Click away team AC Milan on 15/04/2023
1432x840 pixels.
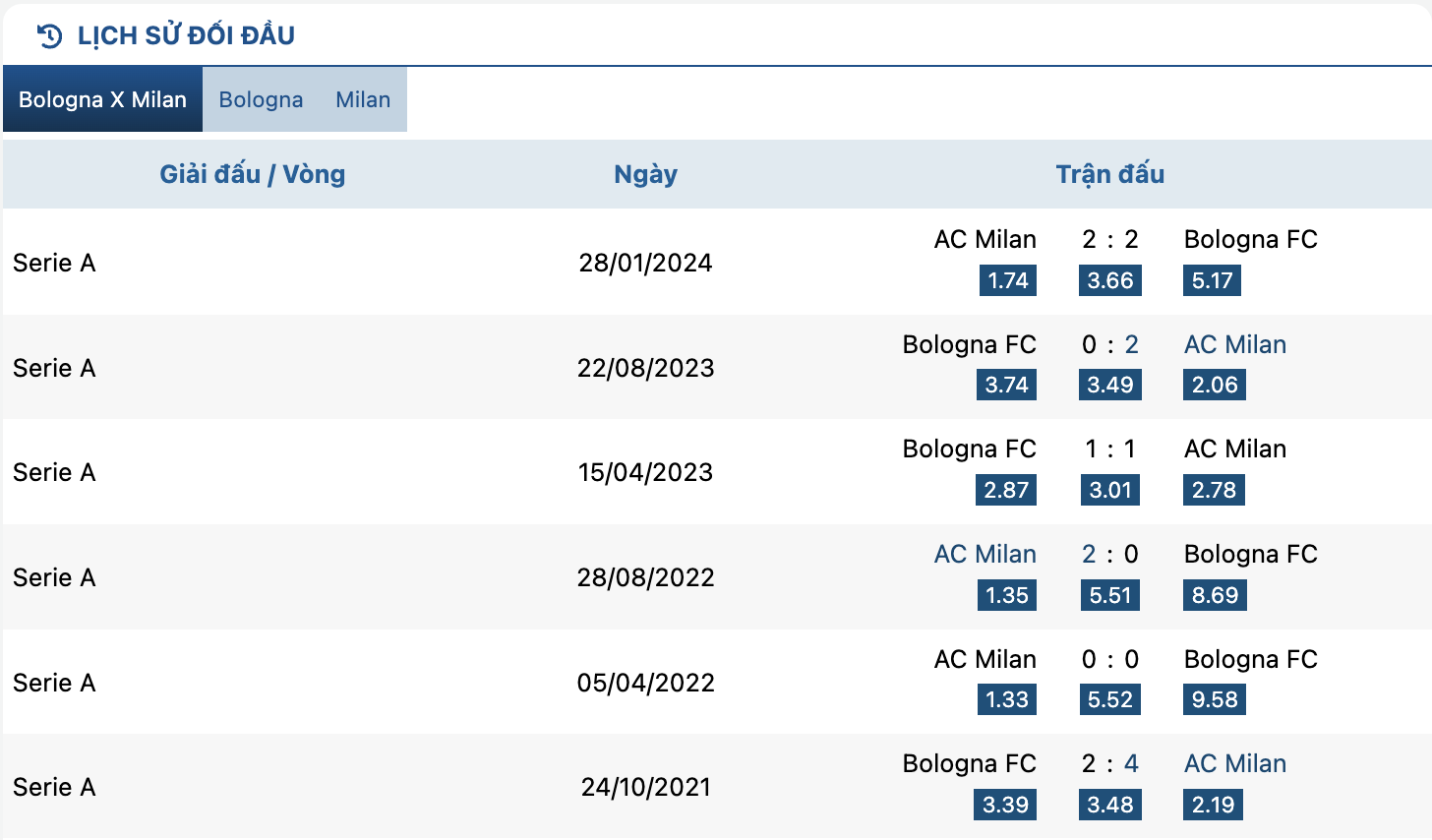[x=1235, y=449]
